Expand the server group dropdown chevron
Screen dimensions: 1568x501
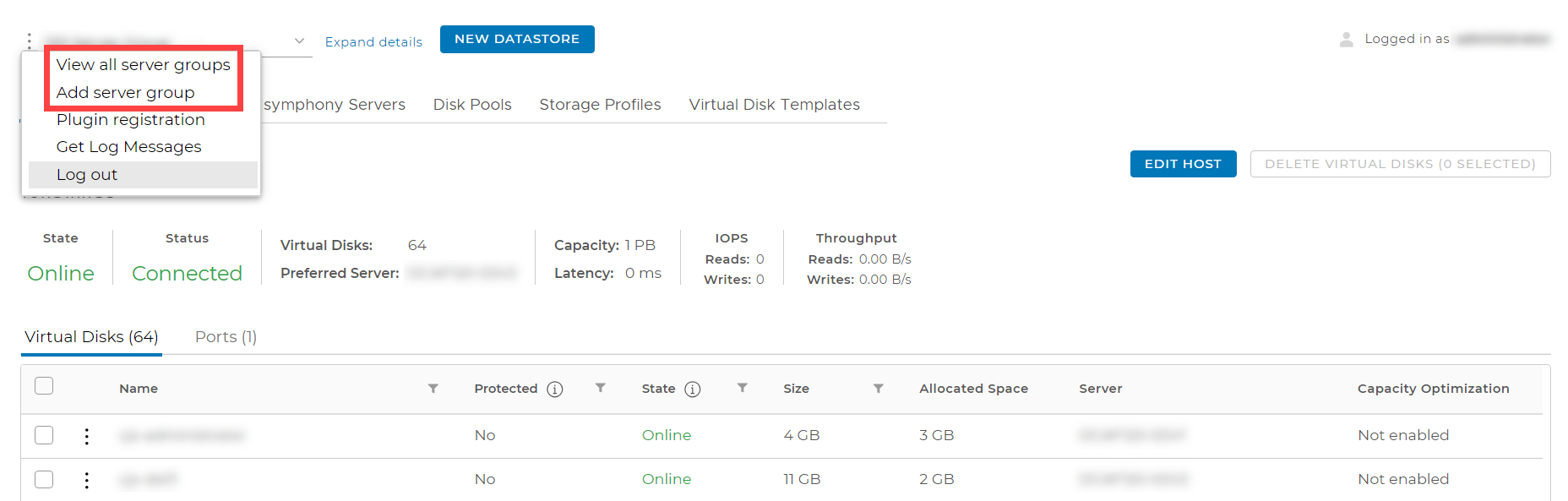(299, 41)
